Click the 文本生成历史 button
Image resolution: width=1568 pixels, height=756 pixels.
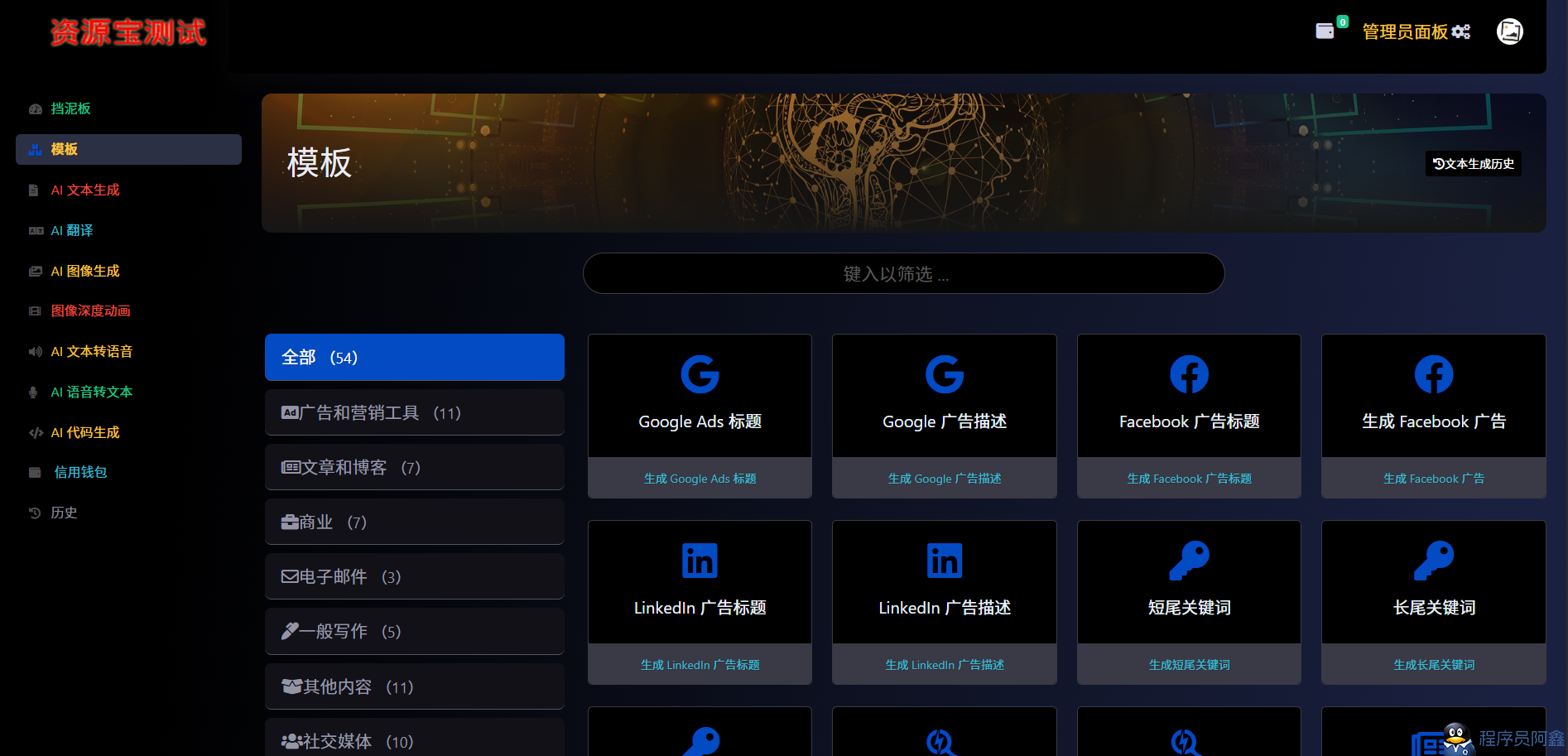(1474, 164)
